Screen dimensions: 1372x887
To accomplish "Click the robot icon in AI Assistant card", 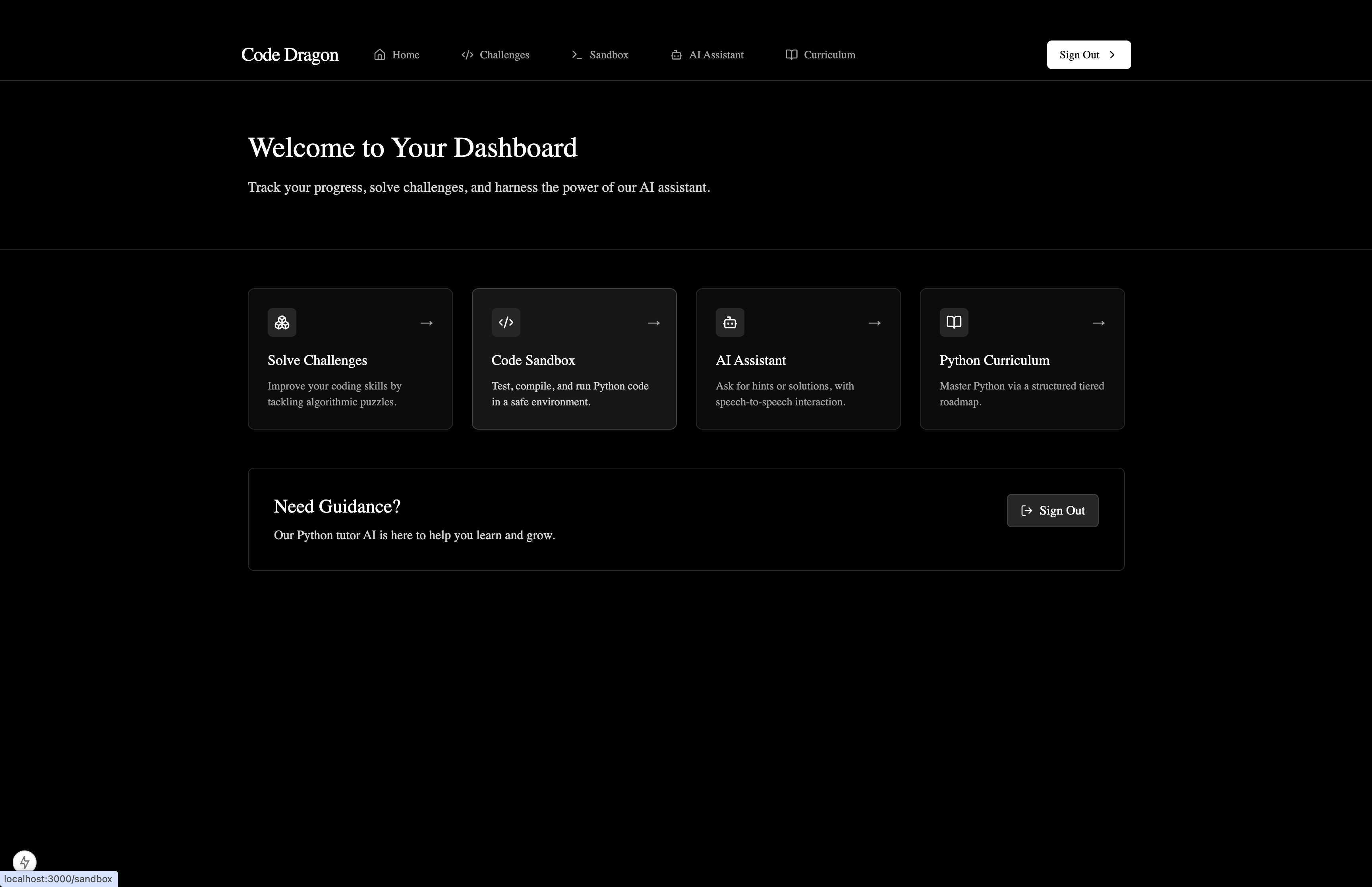I will pos(730,322).
